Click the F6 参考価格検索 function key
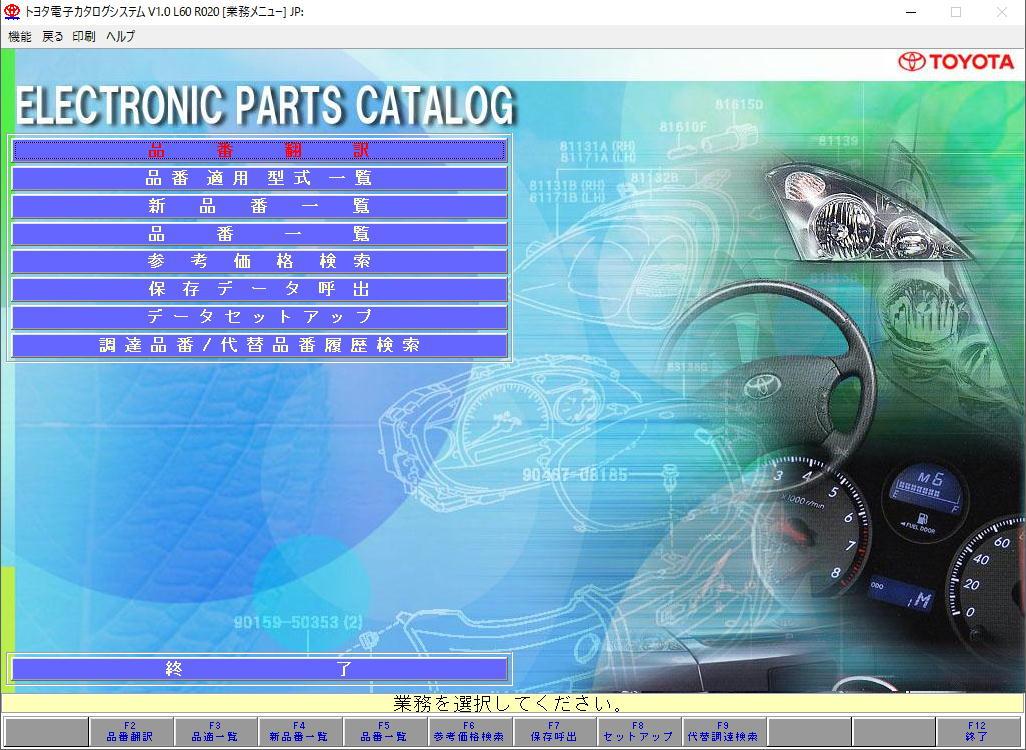 (469, 732)
